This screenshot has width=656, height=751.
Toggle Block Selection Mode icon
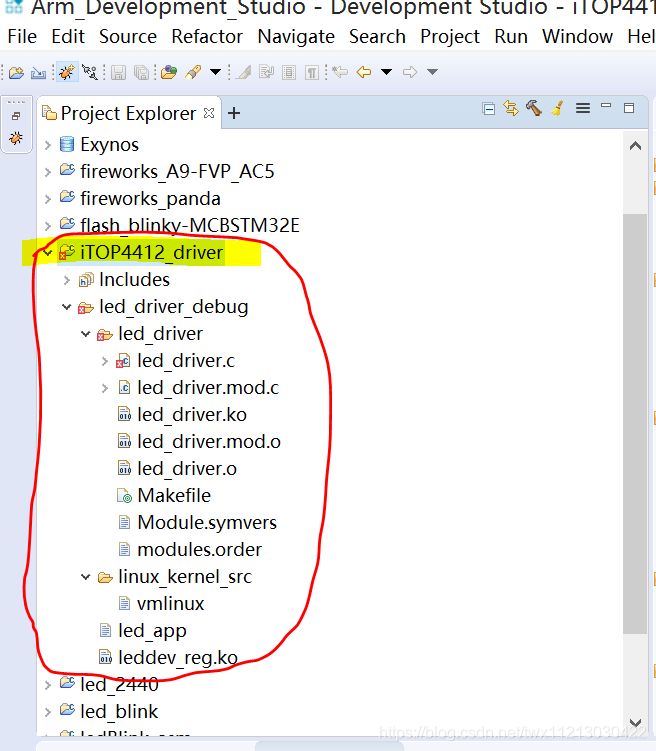[289, 72]
